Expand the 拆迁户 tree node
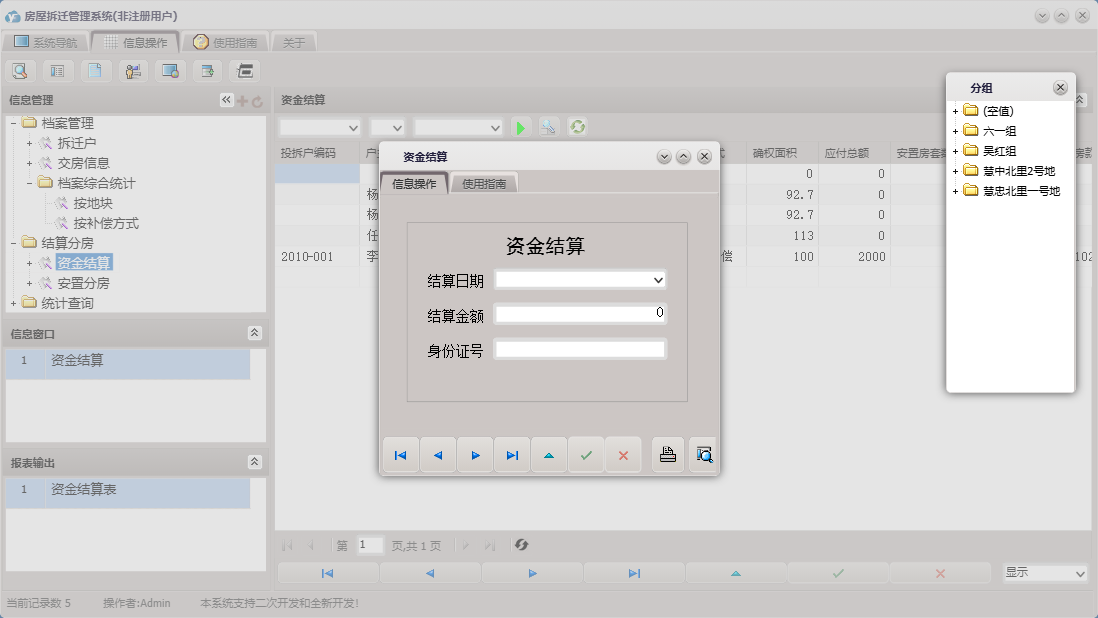This screenshot has width=1098, height=618. point(29,143)
